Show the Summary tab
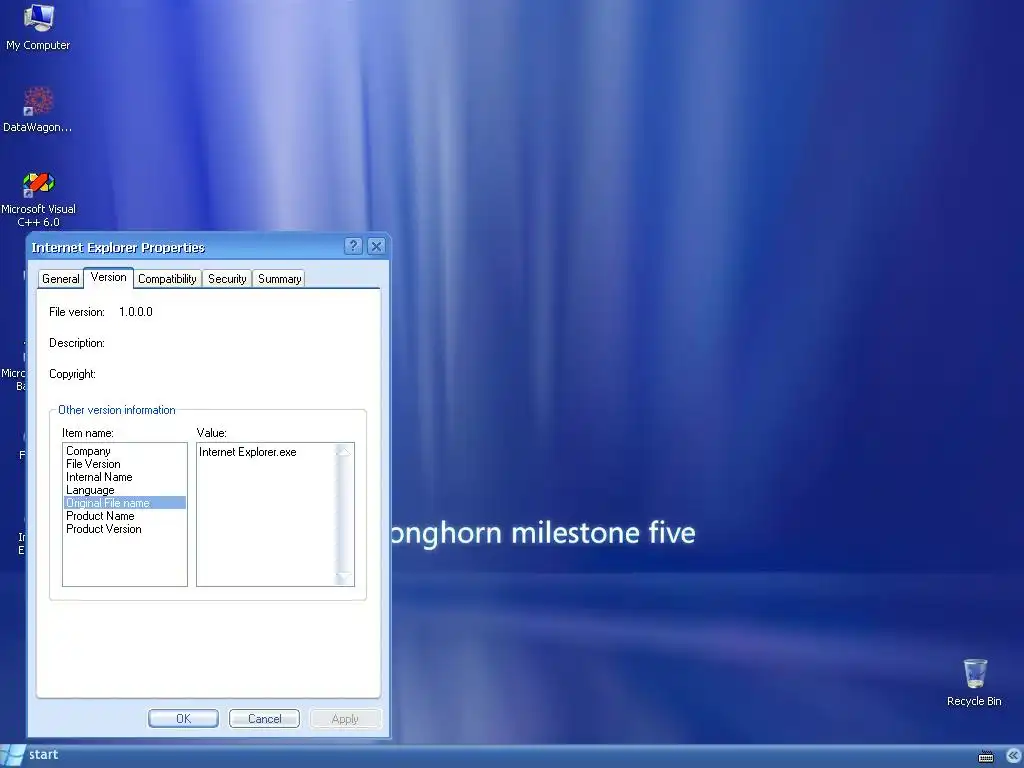The image size is (1024, 768). (x=280, y=279)
